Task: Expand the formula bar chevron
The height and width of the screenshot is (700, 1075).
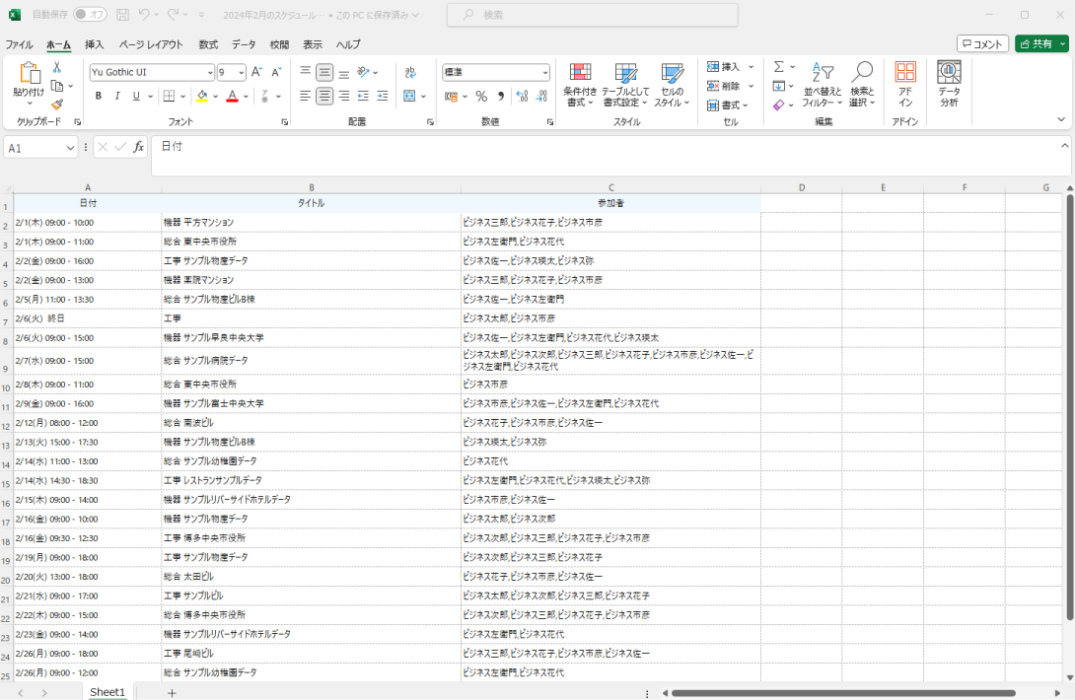Action: point(1064,145)
